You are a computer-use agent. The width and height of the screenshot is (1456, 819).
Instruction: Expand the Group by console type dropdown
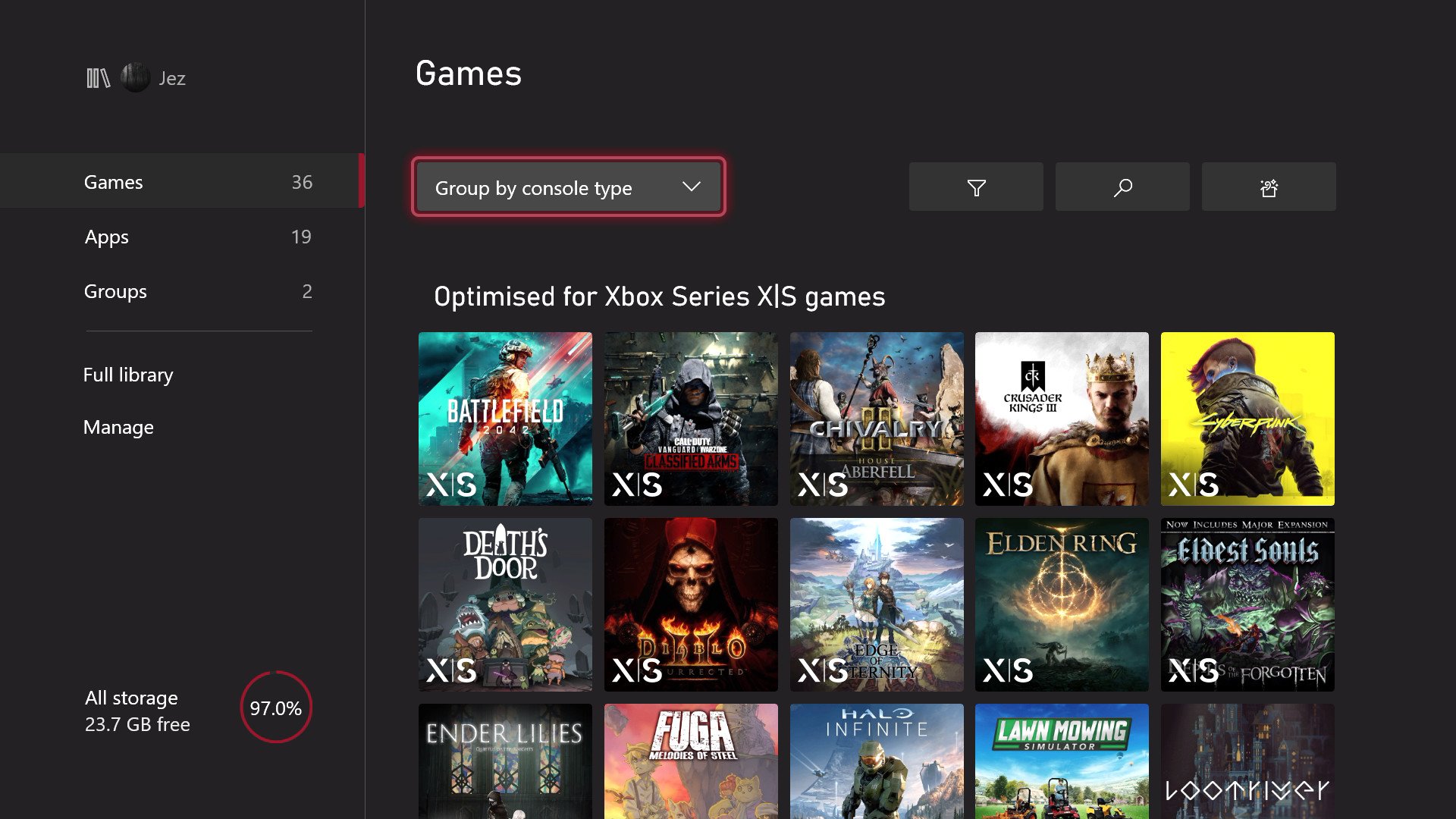pos(567,187)
